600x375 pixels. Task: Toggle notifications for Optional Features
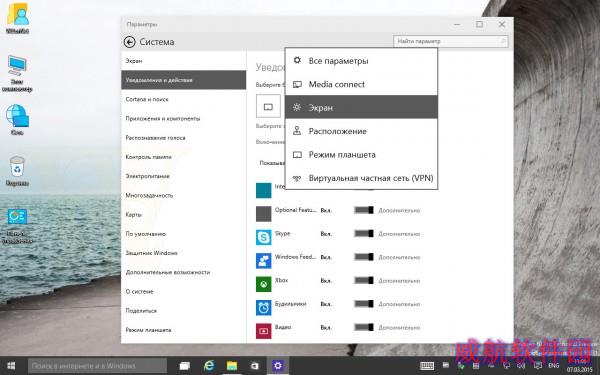[364, 210]
